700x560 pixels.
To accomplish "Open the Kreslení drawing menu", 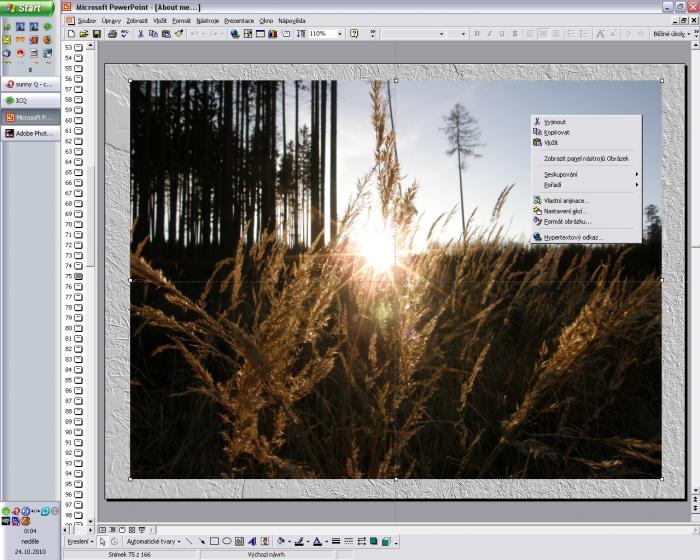I will coord(79,541).
